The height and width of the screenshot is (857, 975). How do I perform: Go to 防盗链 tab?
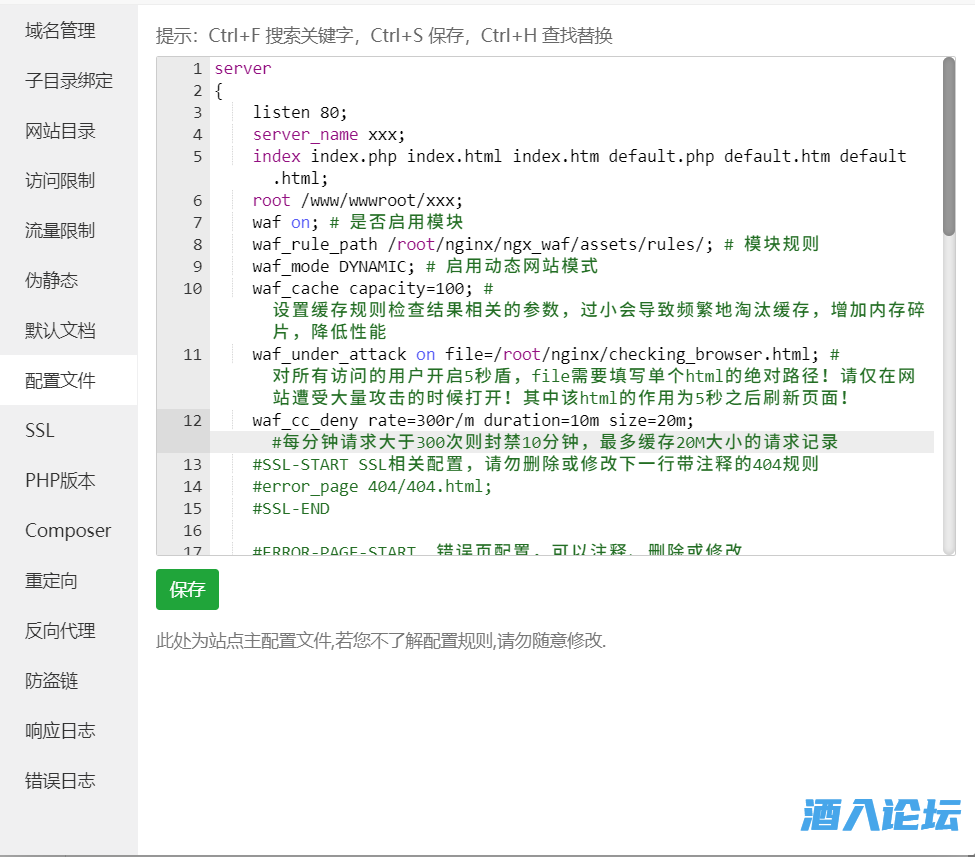(x=51, y=681)
